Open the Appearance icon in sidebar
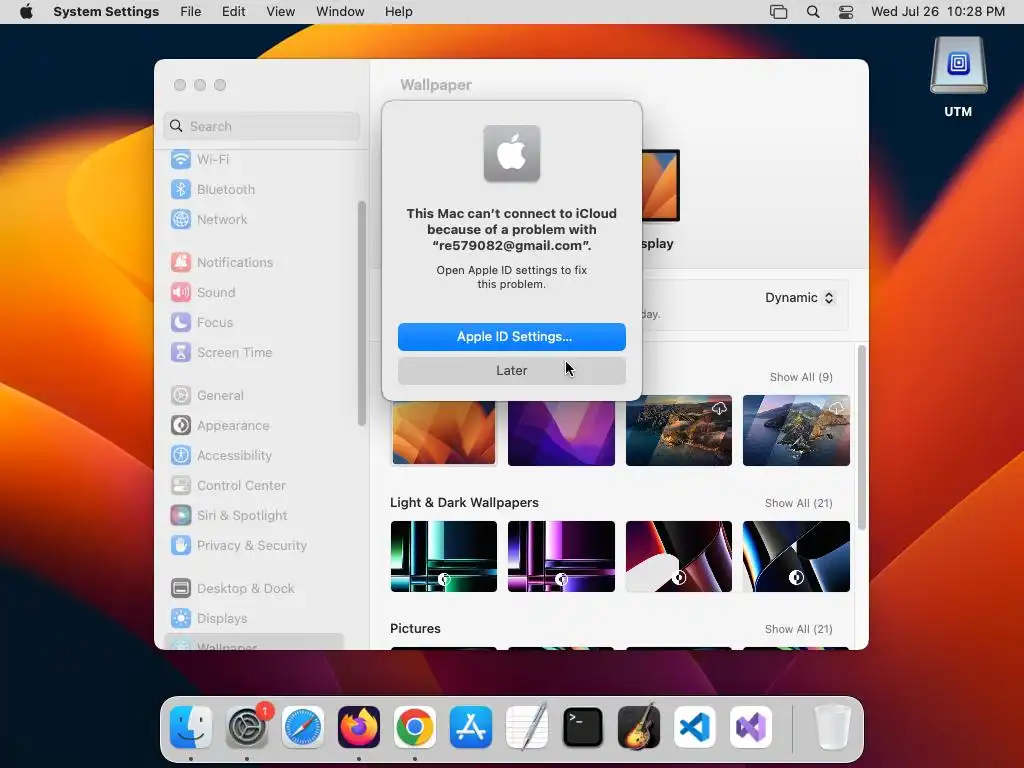 [x=181, y=426]
